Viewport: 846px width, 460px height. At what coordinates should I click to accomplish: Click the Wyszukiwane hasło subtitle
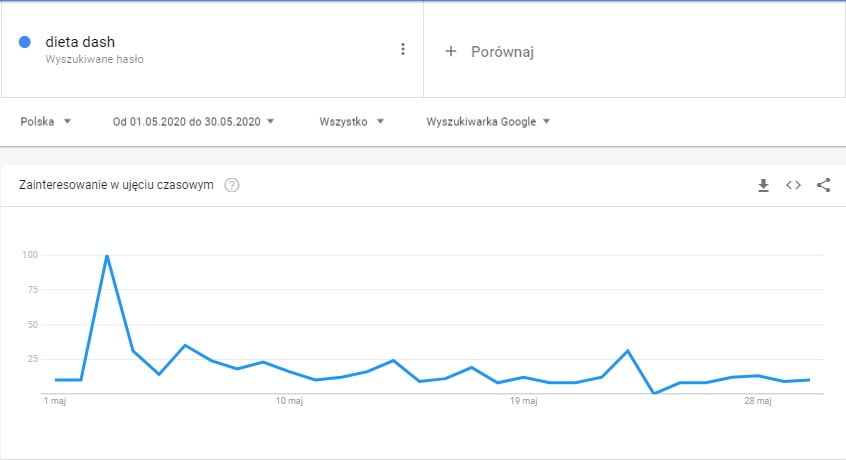click(94, 59)
